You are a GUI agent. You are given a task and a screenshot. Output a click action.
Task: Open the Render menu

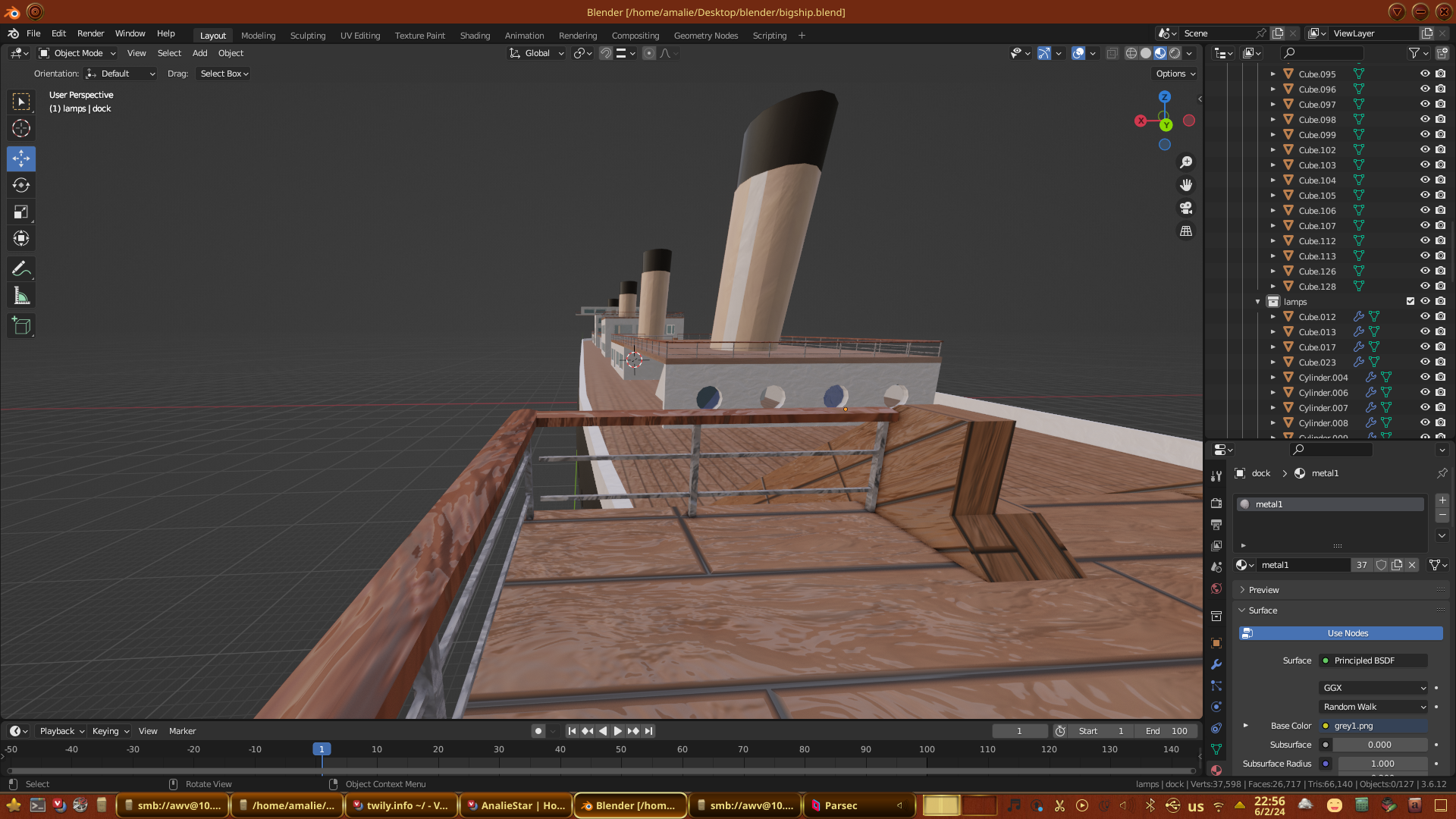click(90, 33)
